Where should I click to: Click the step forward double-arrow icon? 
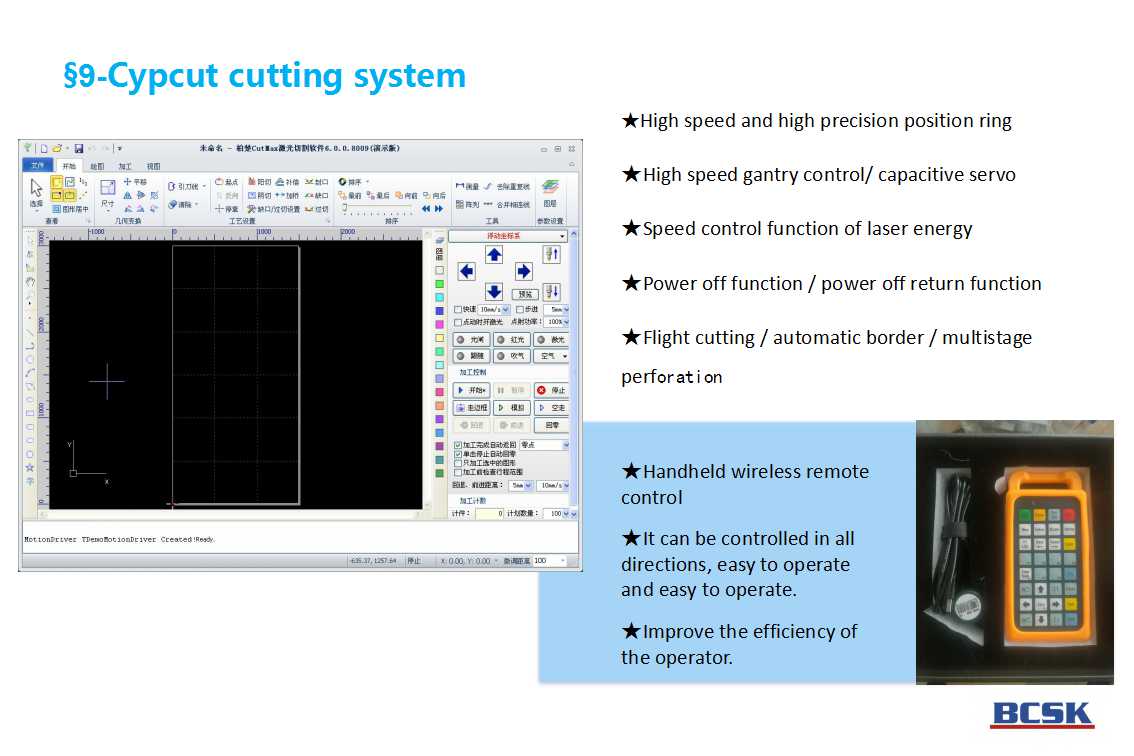(x=438, y=208)
